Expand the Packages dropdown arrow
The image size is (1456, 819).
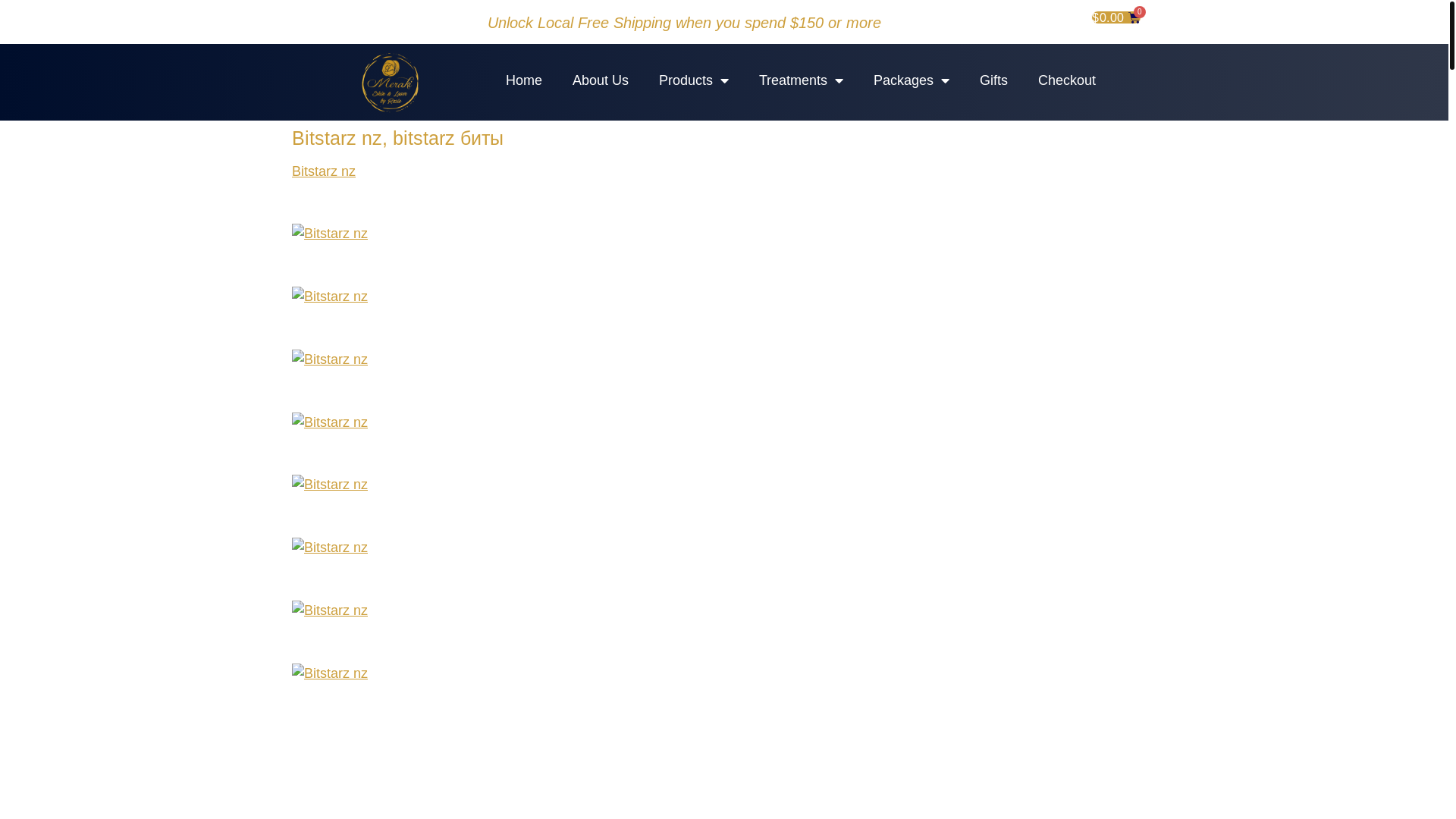click(x=945, y=81)
